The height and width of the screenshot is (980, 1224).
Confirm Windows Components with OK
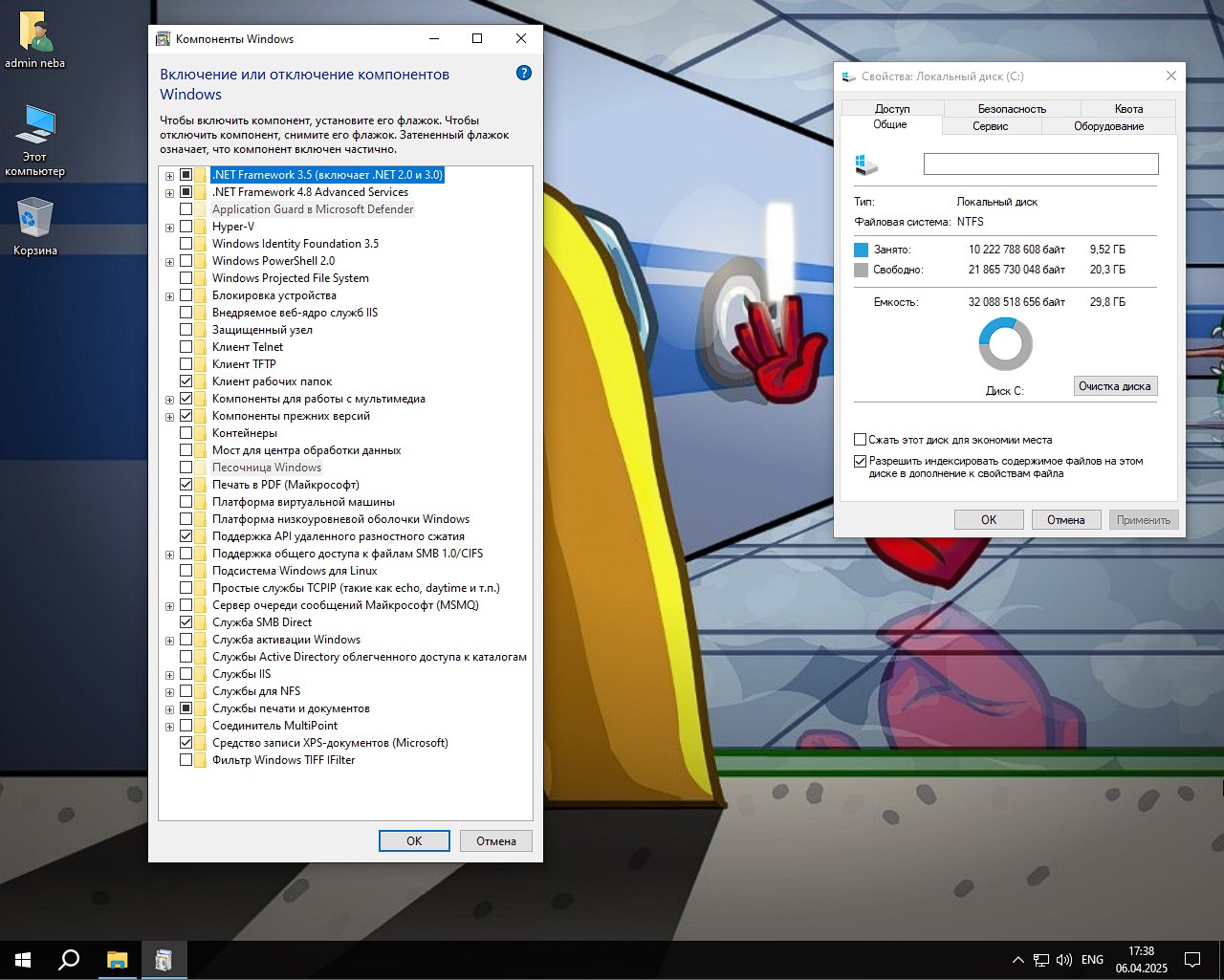414,840
